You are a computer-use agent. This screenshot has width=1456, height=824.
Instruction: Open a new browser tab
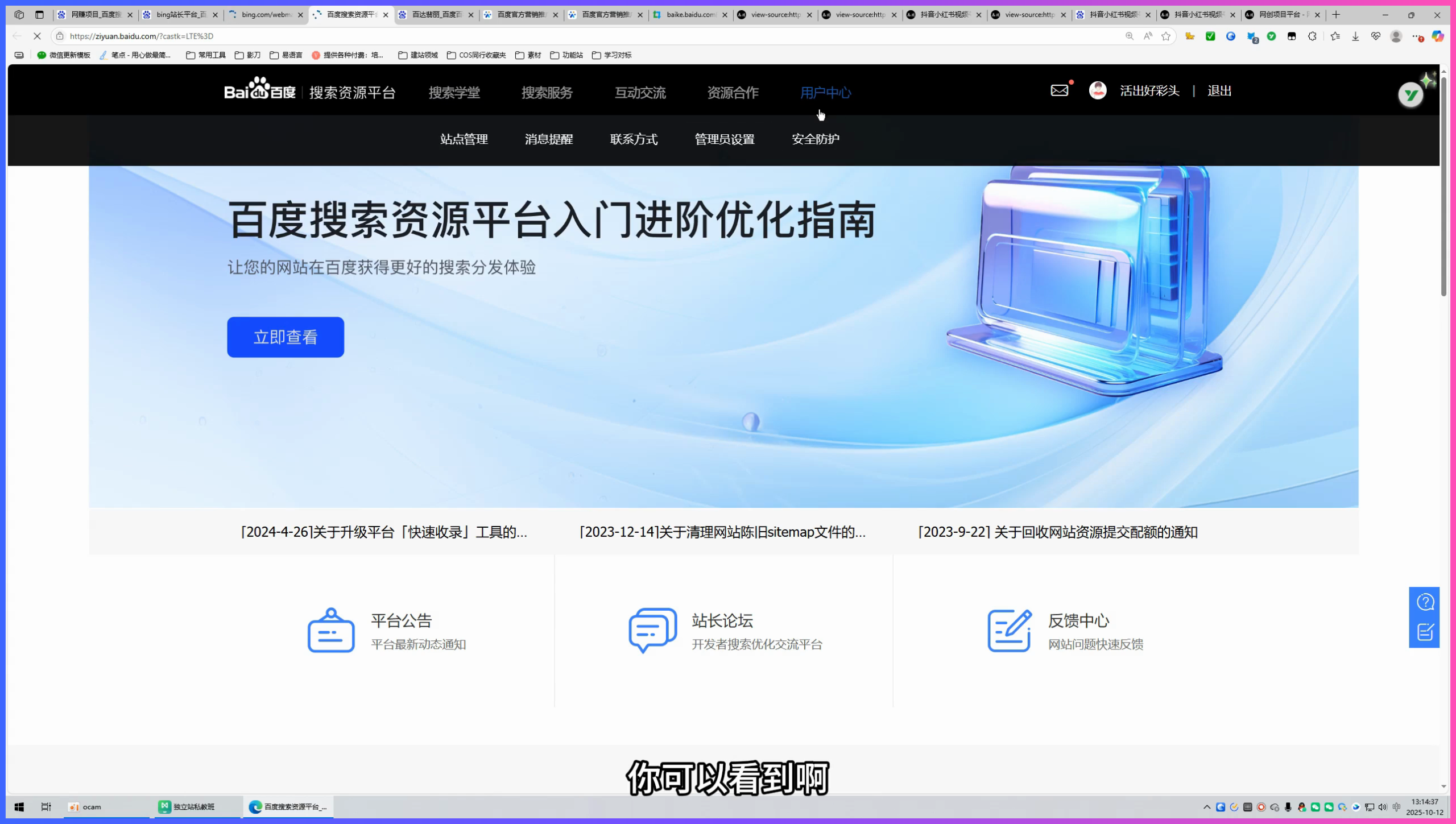point(1336,14)
